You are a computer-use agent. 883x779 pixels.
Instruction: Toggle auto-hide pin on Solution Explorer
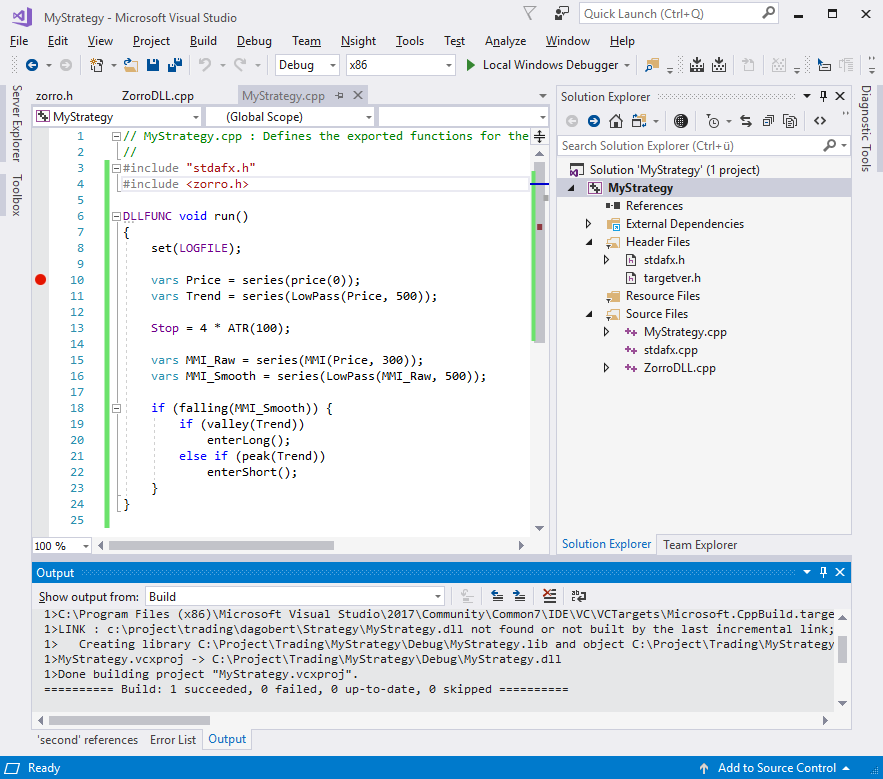pos(823,97)
